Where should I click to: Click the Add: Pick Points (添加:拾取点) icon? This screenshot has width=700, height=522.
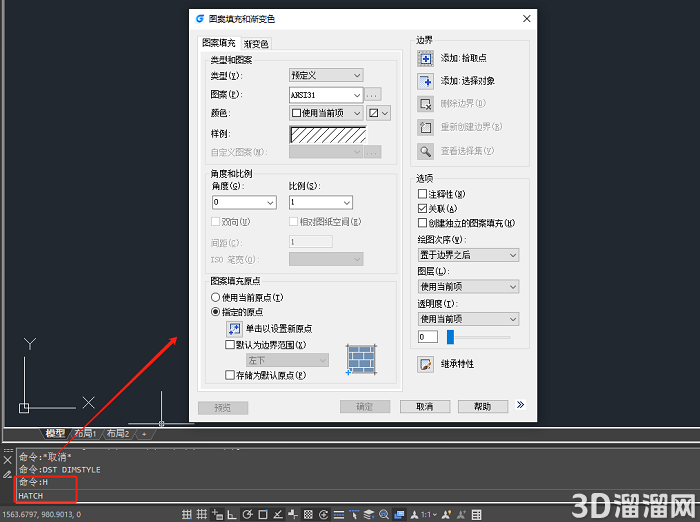pyautogui.click(x=425, y=58)
